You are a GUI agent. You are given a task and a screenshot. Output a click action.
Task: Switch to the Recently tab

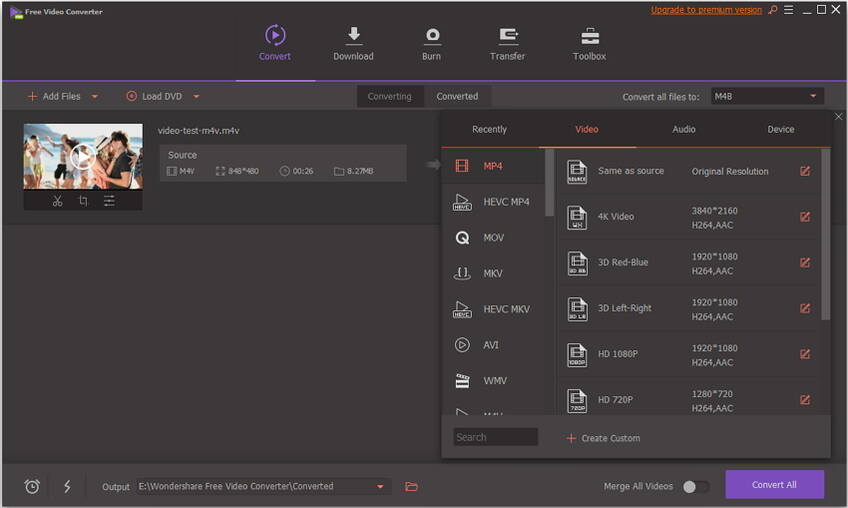click(489, 129)
